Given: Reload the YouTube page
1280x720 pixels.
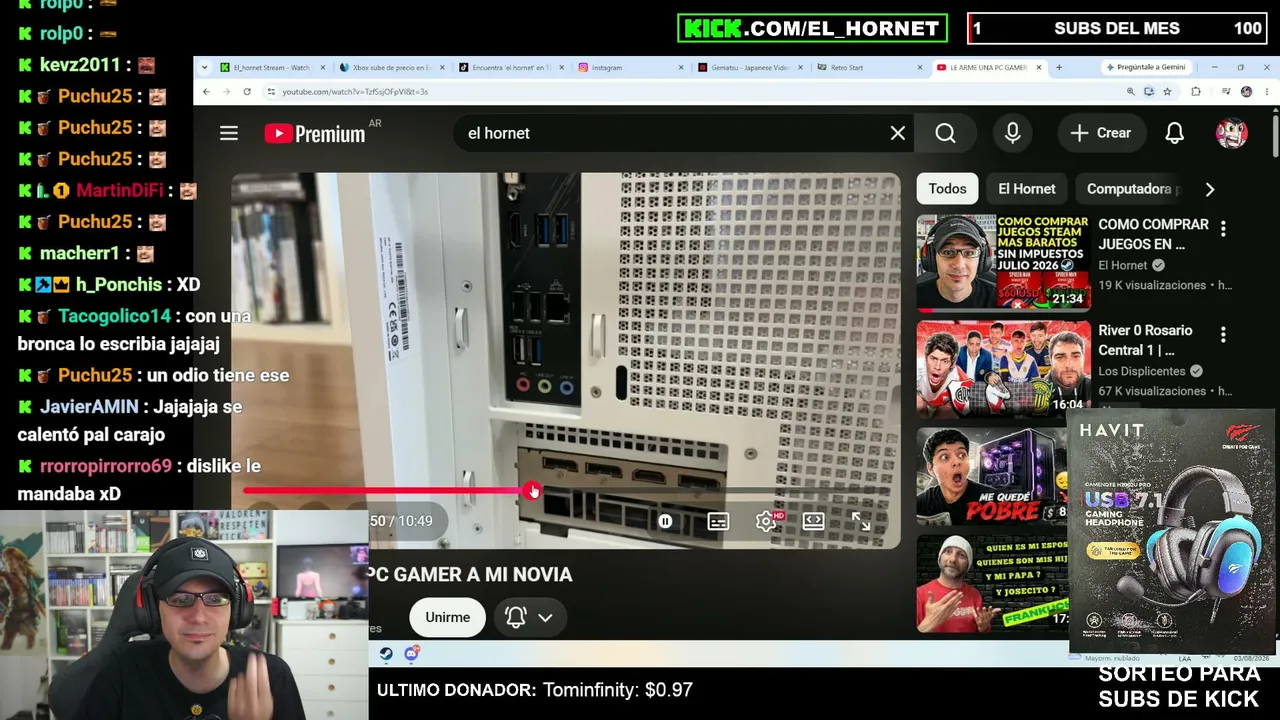Looking at the screenshot, I should [x=247, y=91].
